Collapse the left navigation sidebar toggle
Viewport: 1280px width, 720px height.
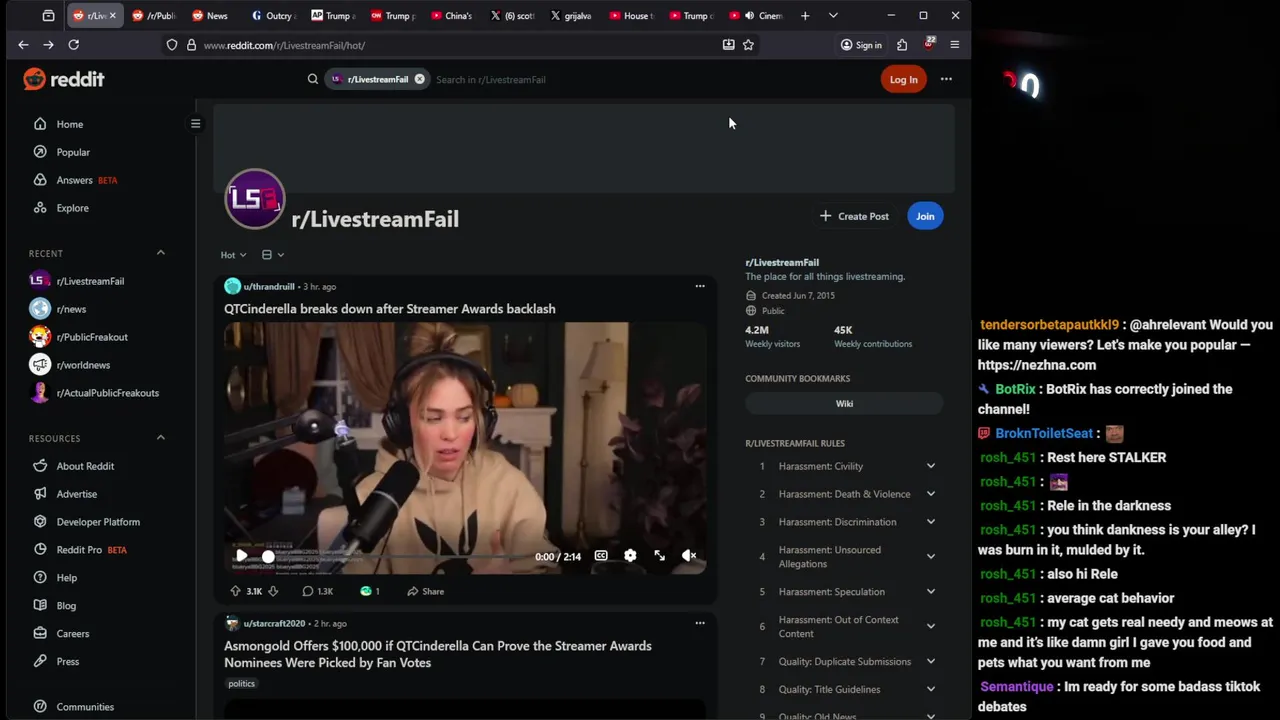196,124
